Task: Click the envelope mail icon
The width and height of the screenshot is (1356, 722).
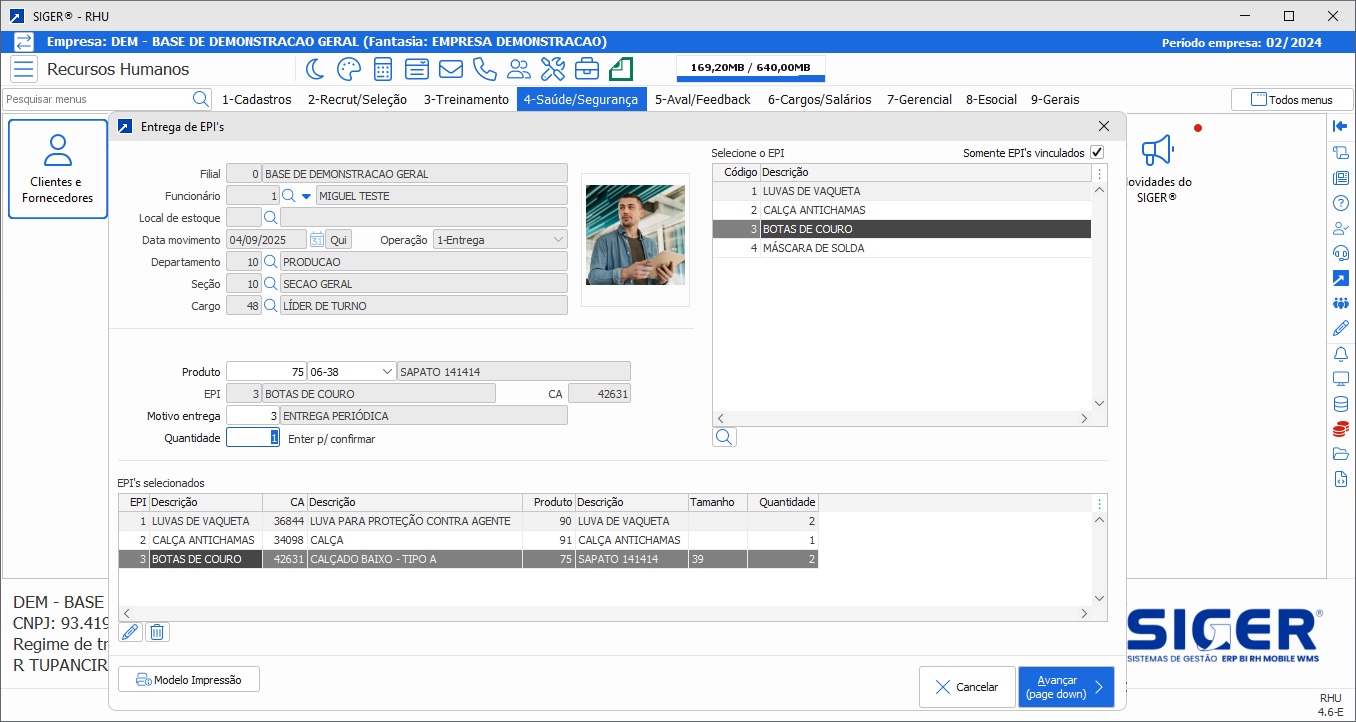Action: point(450,69)
